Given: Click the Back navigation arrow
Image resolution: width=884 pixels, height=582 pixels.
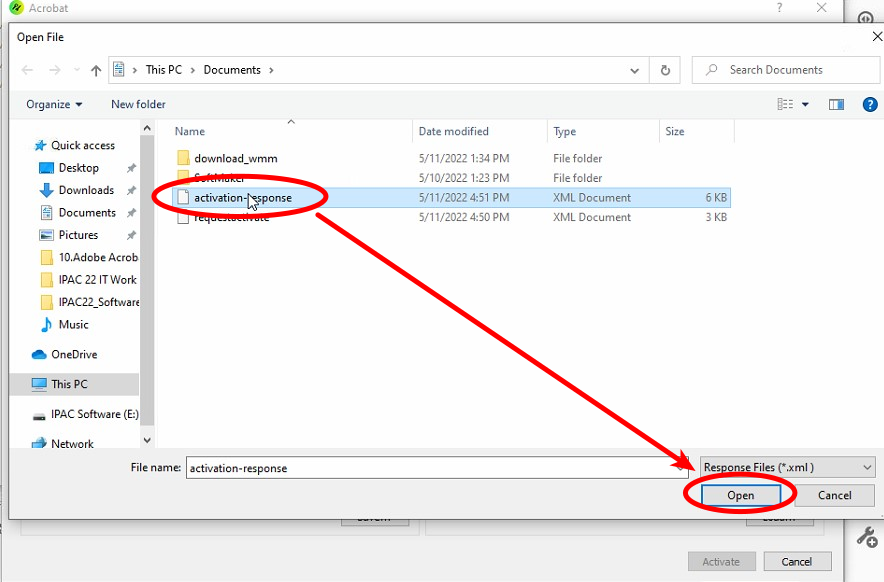Looking at the screenshot, I should 27,70.
